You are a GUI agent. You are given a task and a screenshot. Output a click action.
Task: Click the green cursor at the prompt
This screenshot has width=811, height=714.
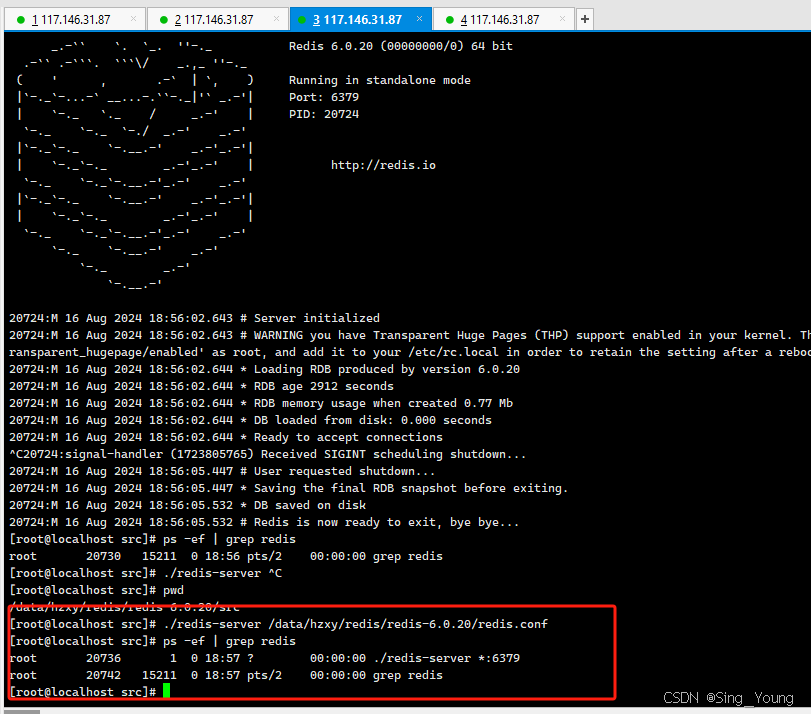(167, 691)
